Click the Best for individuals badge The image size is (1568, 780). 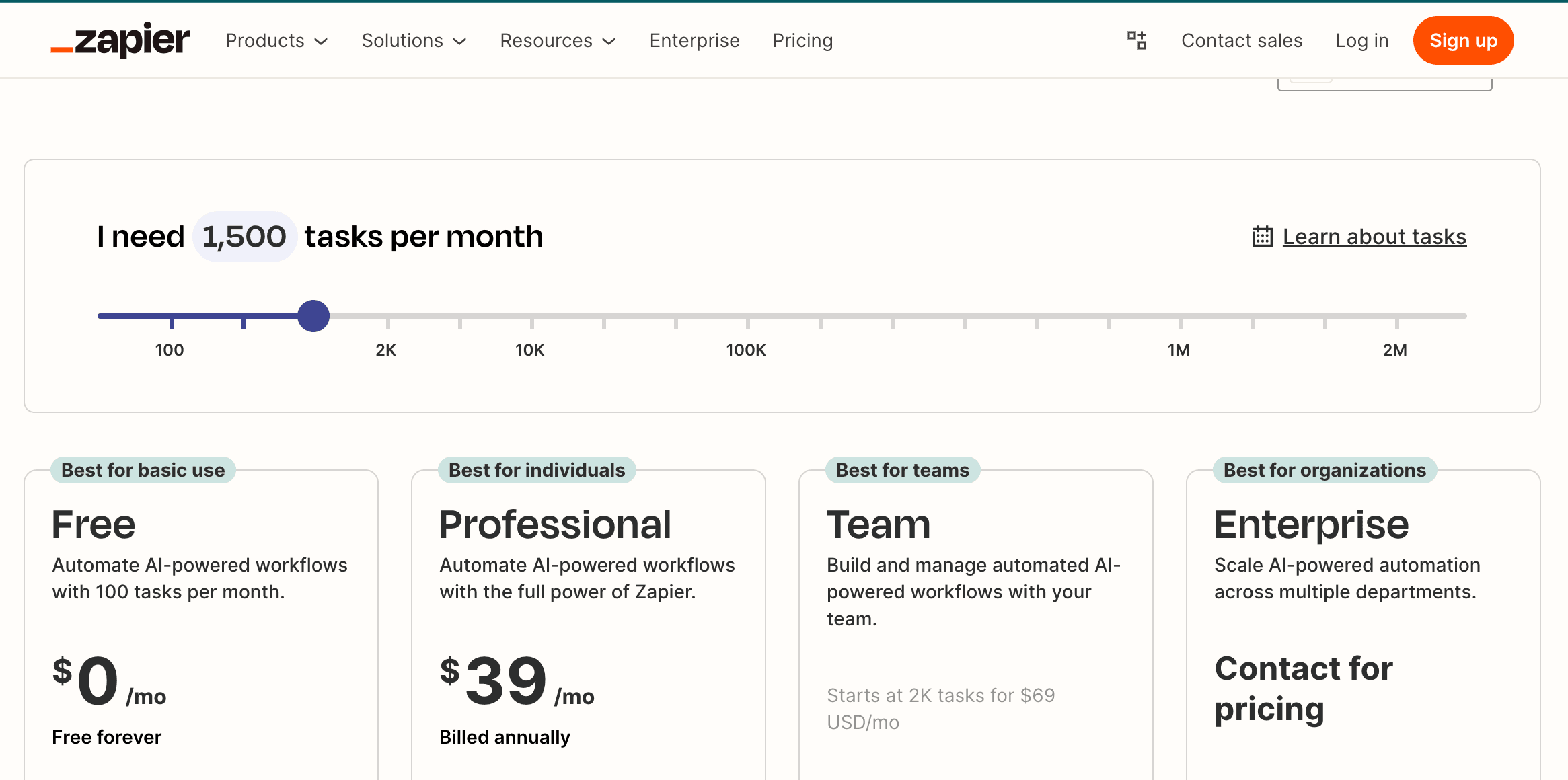537,470
